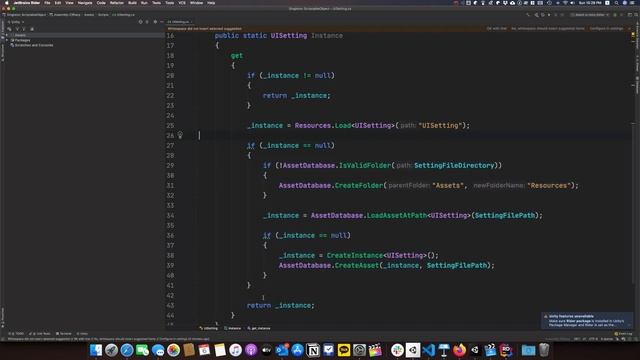The width and height of the screenshot is (640, 360).
Task: Click the macOS clock in menu bar
Action: point(590,3)
